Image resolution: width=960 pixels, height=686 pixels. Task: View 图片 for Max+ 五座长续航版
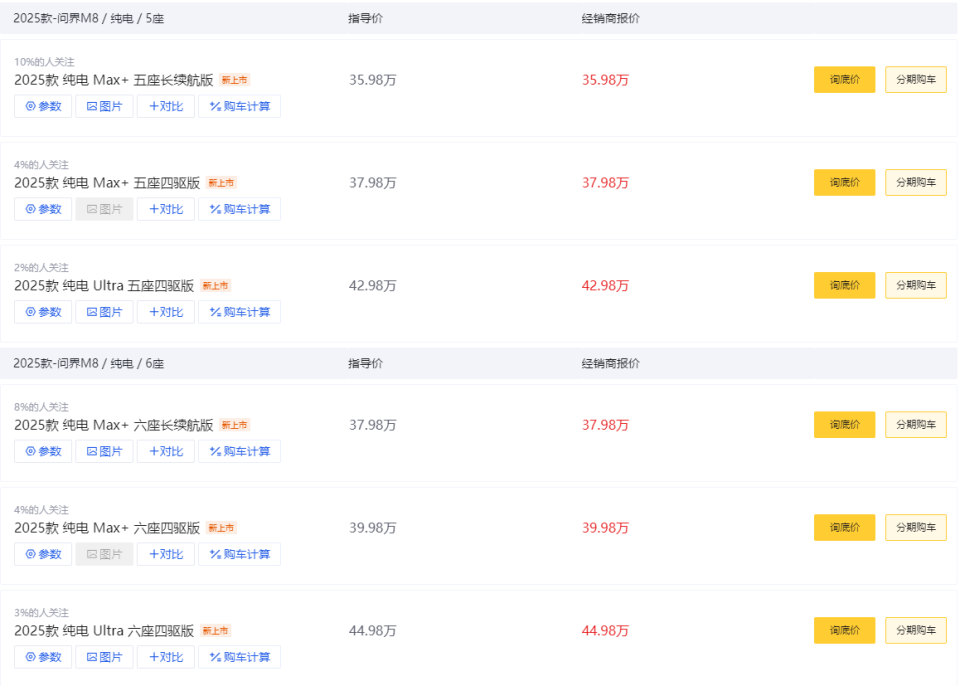click(x=104, y=106)
